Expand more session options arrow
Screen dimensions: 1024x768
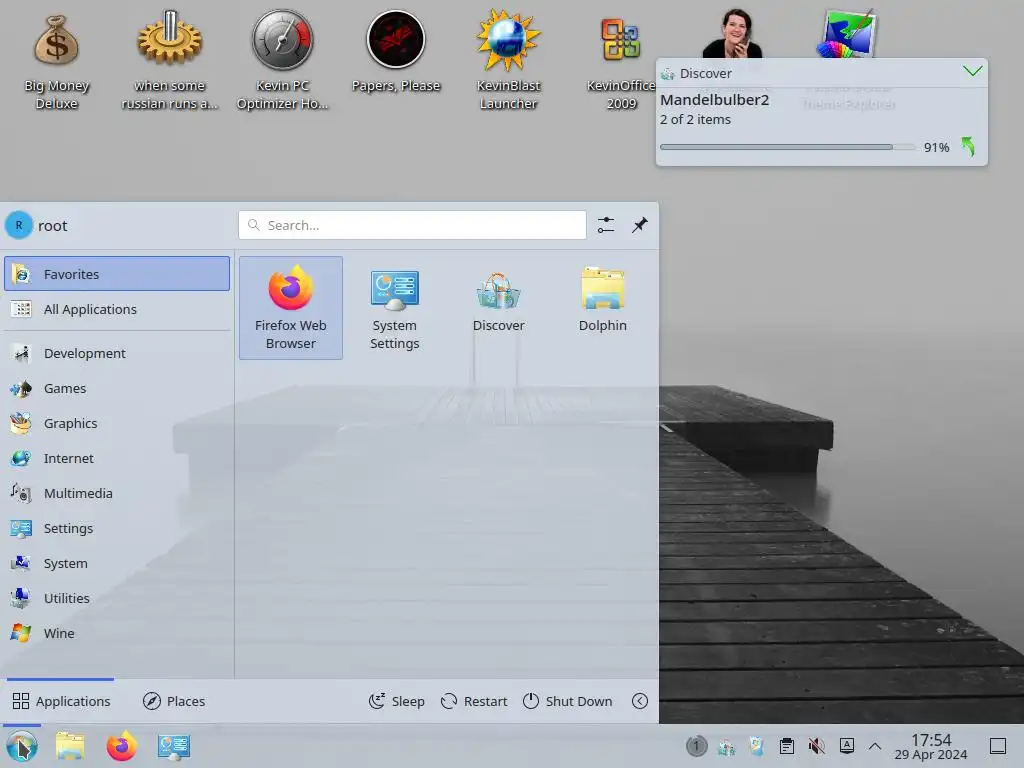click(640, 701)
